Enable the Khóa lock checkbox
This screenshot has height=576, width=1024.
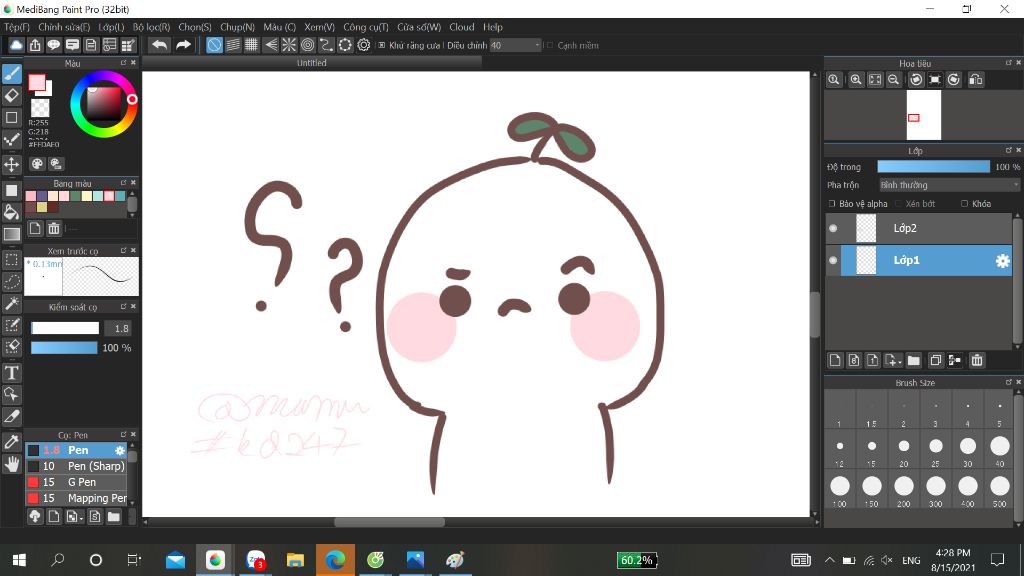(x=965, y=204)
